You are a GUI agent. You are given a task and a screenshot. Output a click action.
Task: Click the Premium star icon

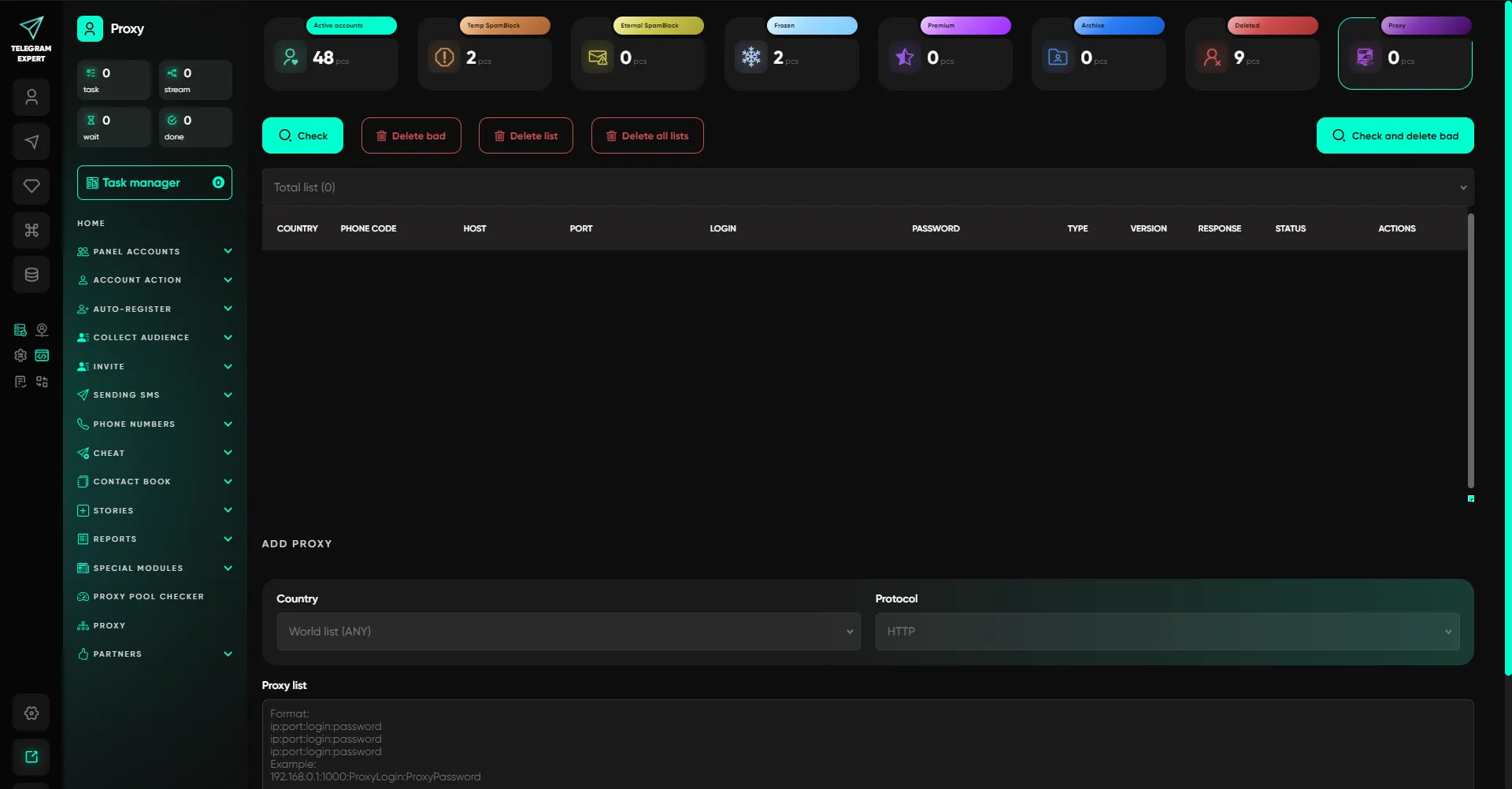pyautogui.click(x=905, y=57)
